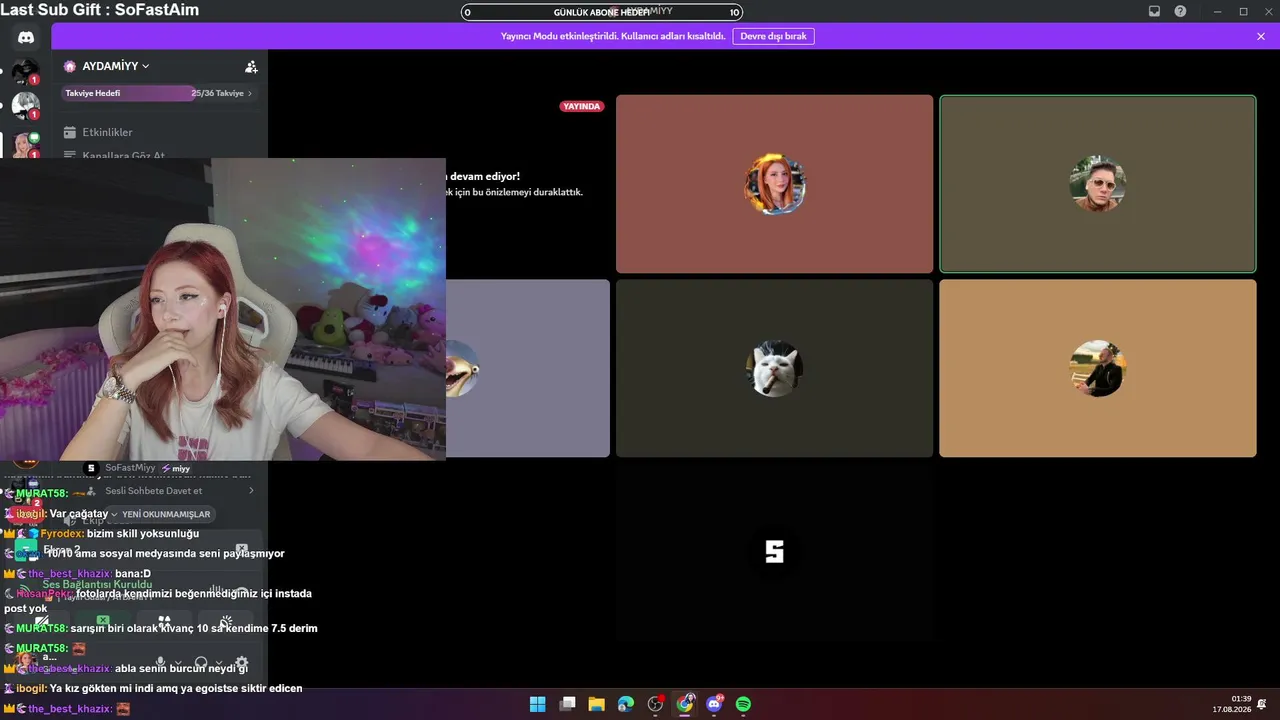Open OBS Studio taskbar icon

coord(655,704)
